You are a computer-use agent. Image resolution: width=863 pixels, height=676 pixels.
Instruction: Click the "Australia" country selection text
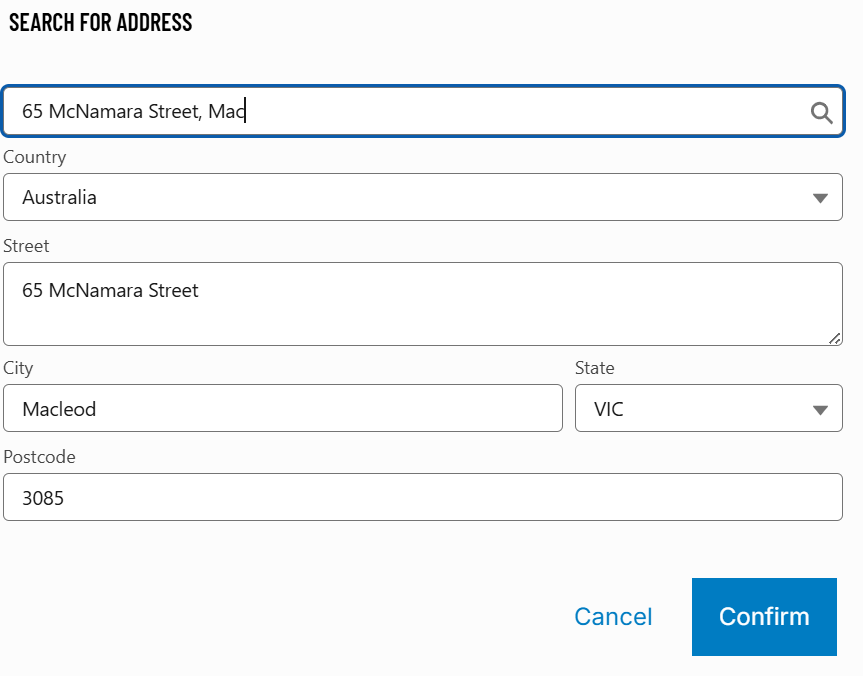pyautogui.click(x=60, y=198)
